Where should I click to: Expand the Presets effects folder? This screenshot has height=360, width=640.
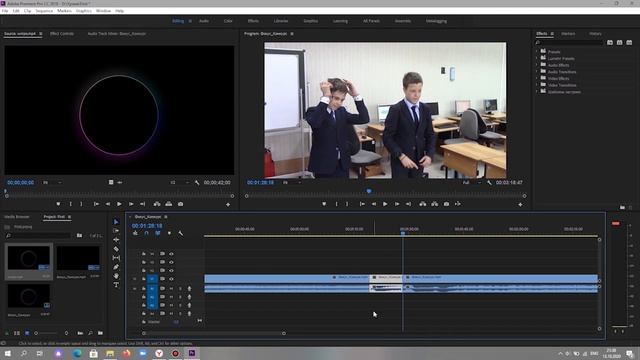[x=537, y=52]
